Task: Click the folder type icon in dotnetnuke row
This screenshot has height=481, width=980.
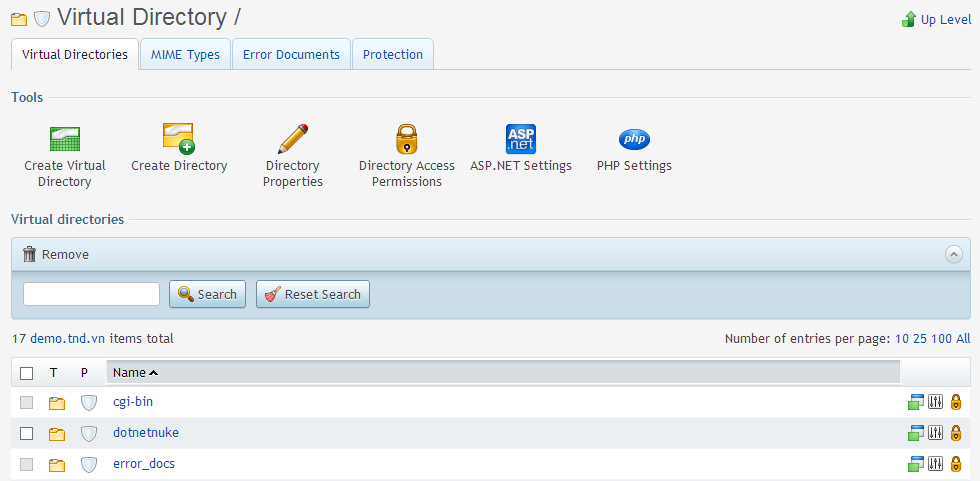Action: [x=57, y=434]
